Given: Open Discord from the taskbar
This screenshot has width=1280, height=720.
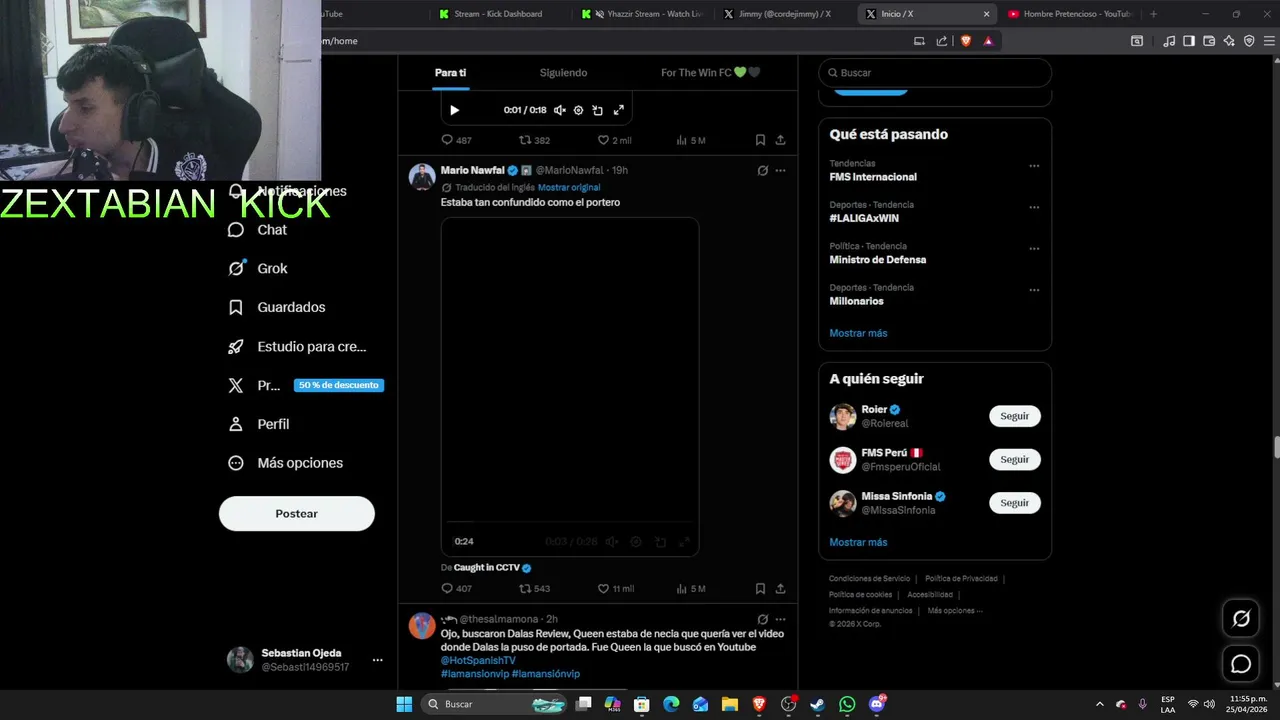Looking at the screenshot, I should pyautogui.click(x=877, y=704).
